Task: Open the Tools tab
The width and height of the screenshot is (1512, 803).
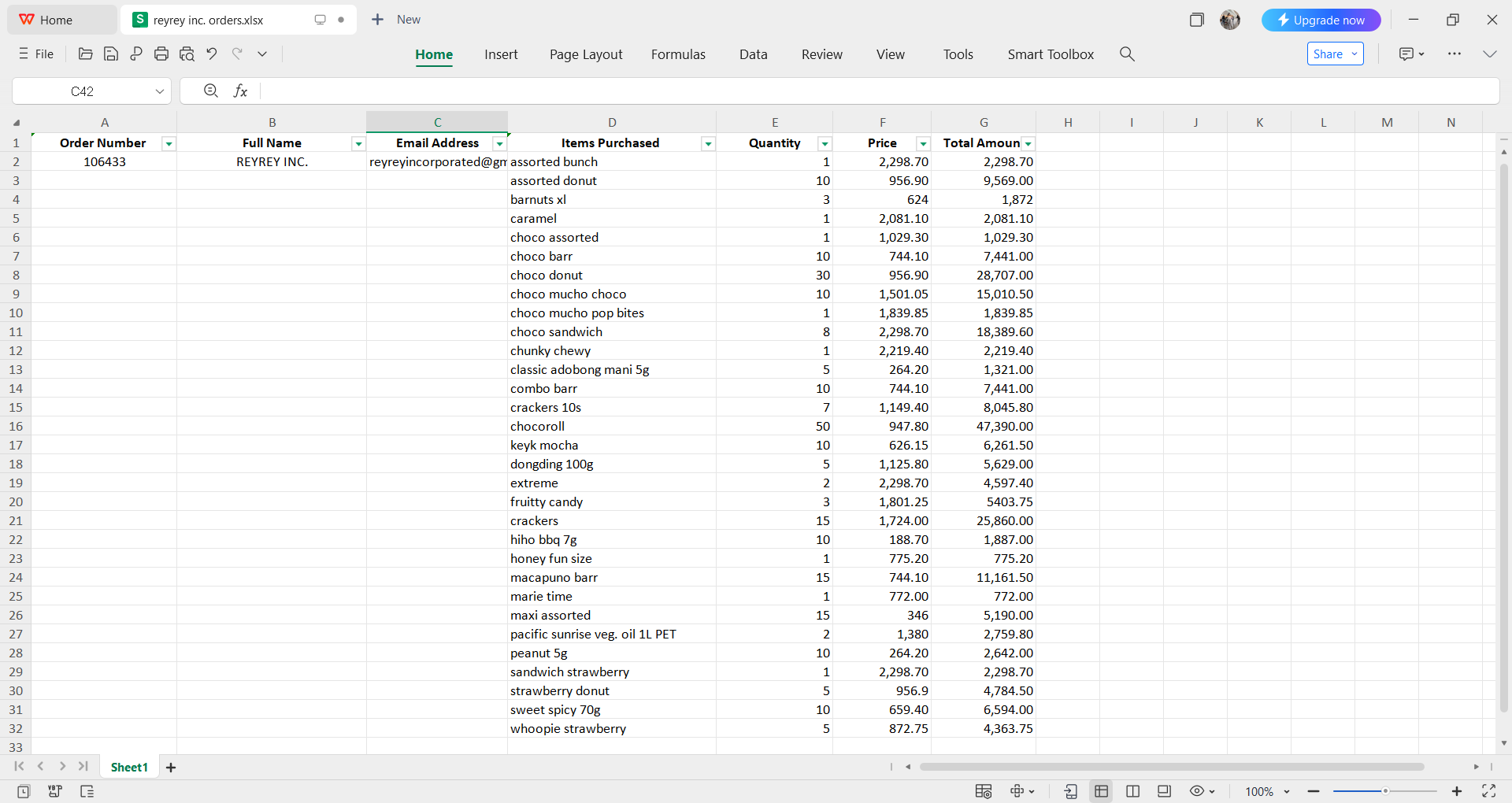Action: (958, 54)
